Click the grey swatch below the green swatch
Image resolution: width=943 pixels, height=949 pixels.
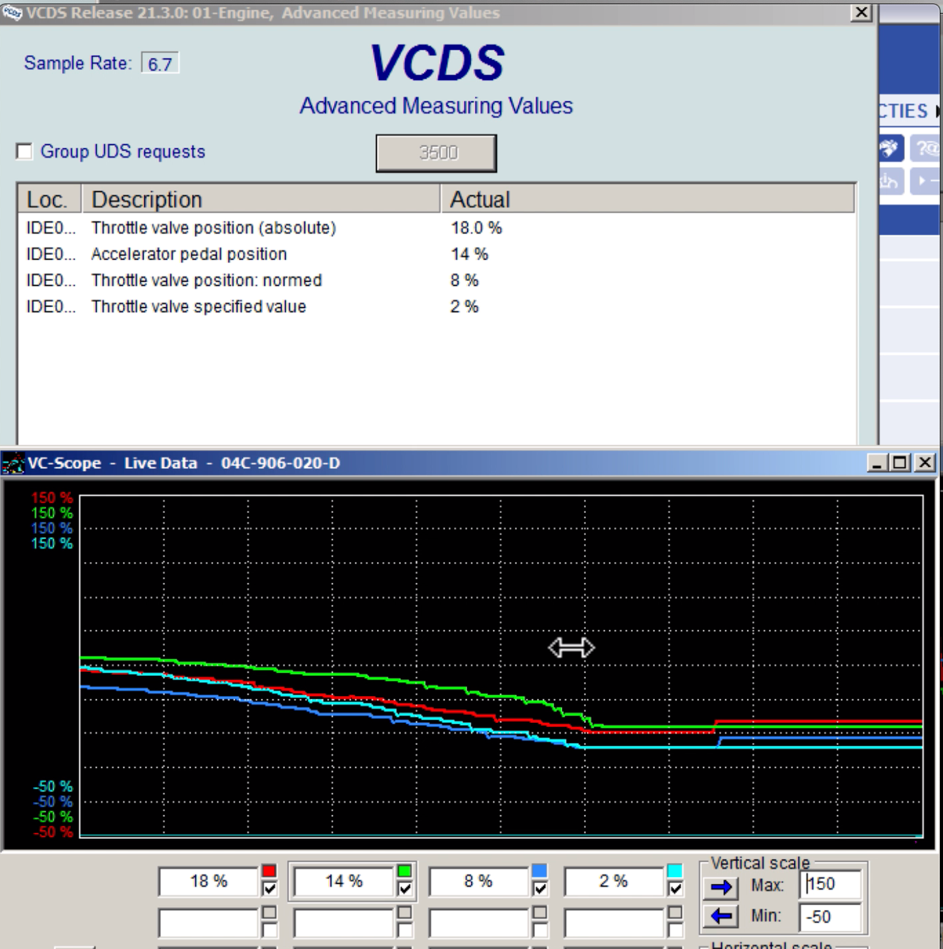coord(404,913)
